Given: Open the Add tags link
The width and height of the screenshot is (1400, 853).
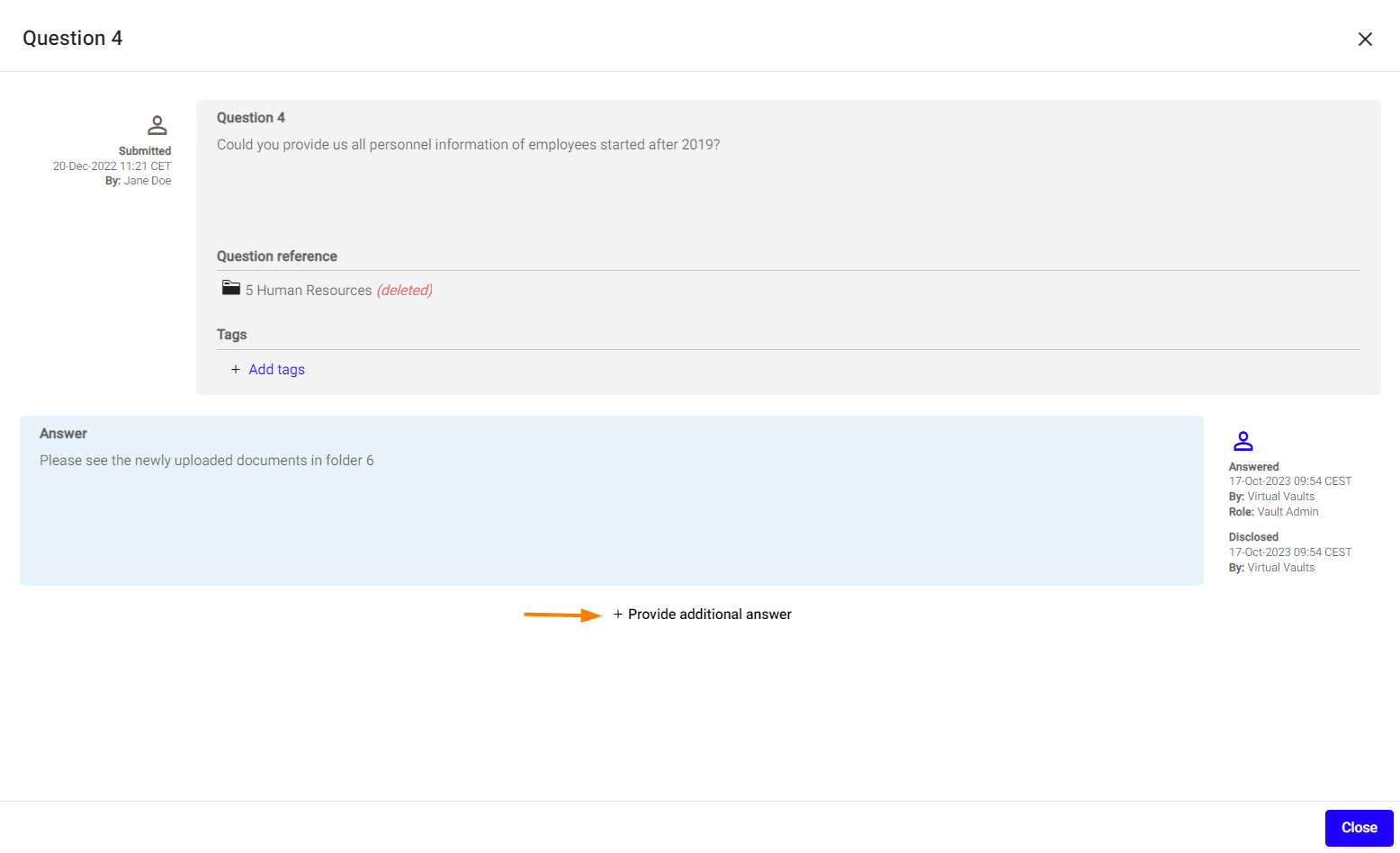Looking at the screenshot, I should coord(276,370).
